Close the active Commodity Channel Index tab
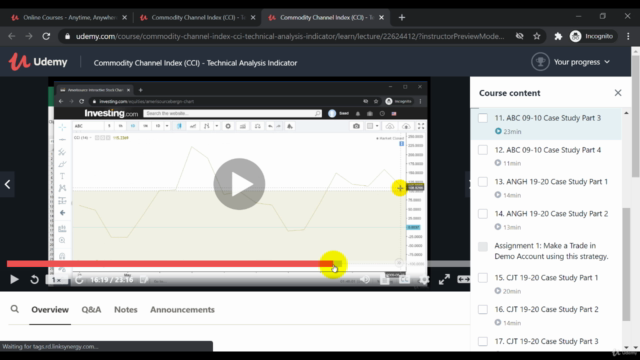This screenshot has width=640, height=360. 381,18
